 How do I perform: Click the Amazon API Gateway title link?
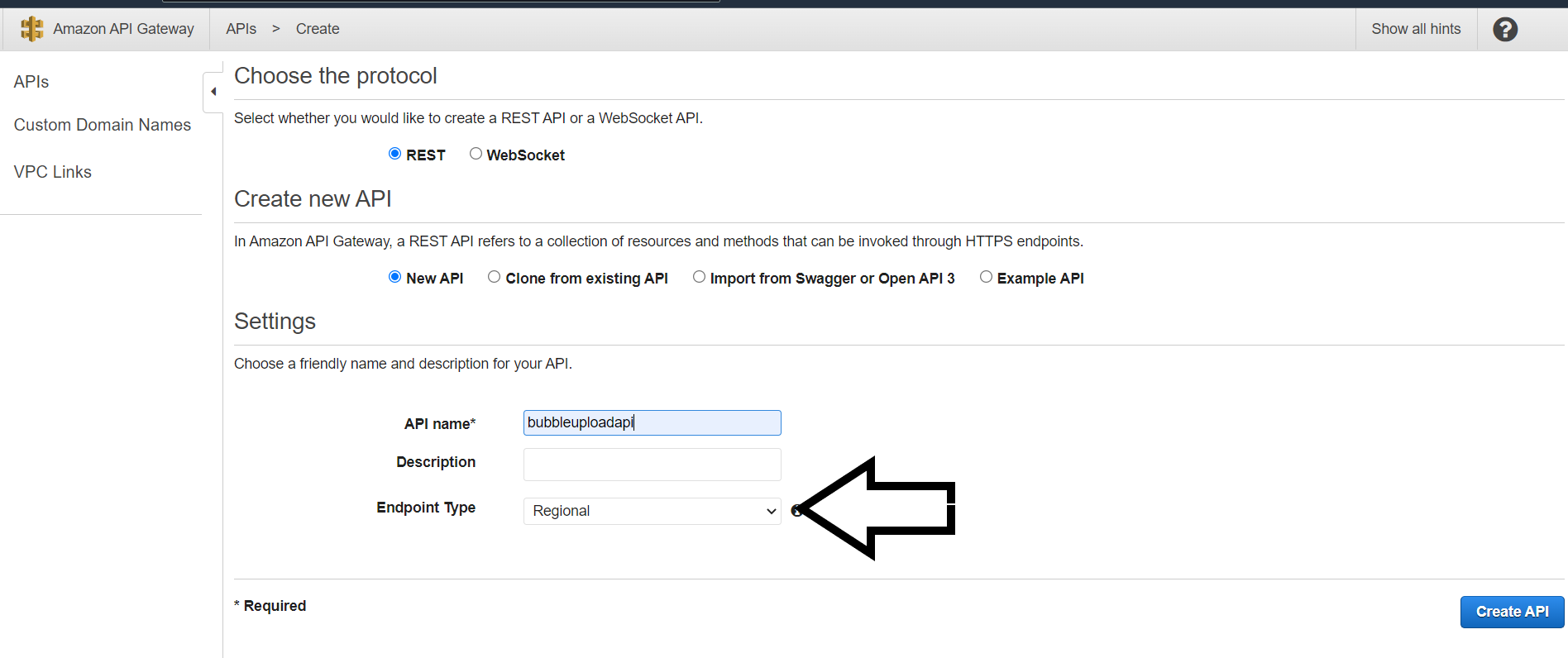click(x=124, y=29)
